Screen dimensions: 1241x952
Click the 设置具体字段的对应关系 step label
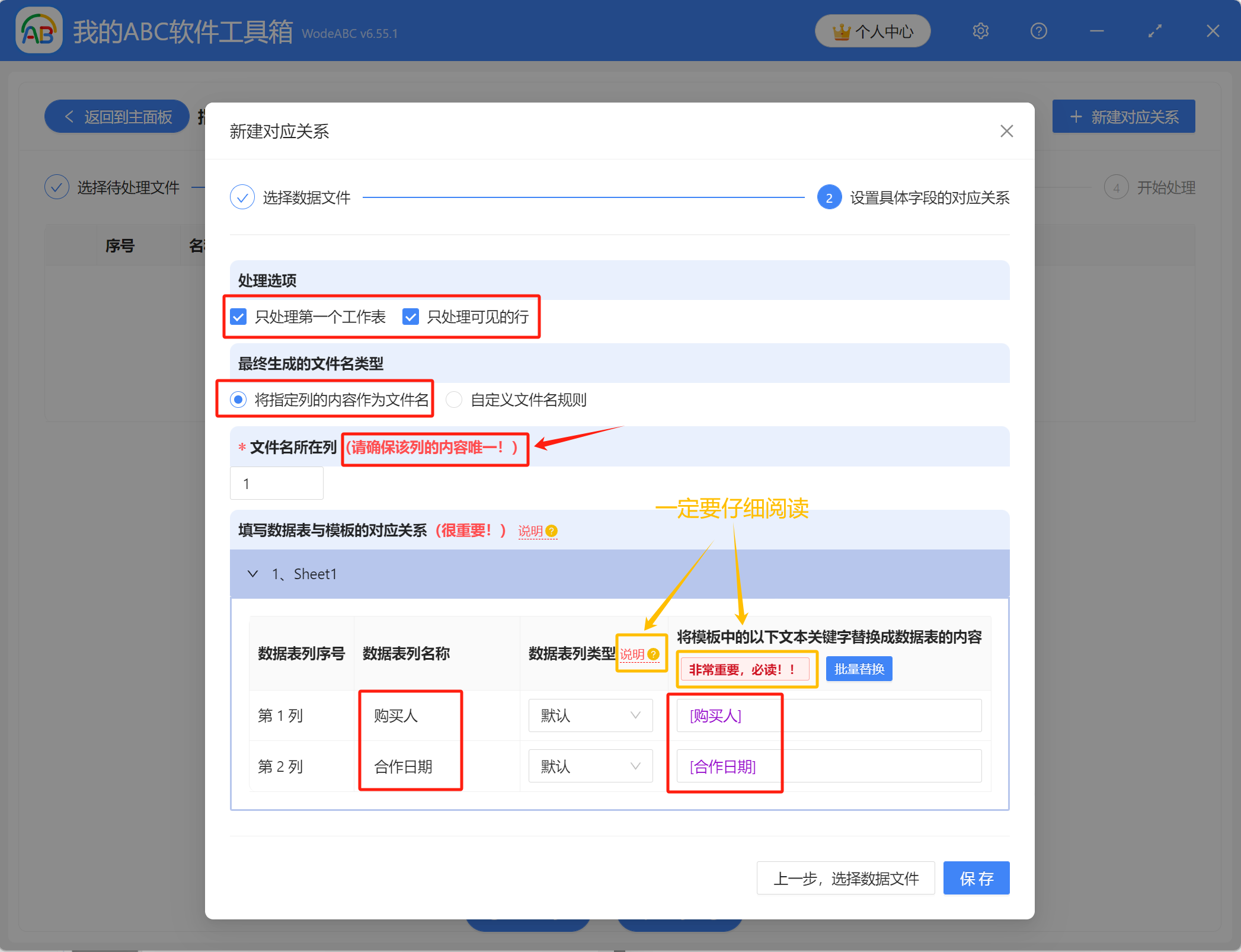coord(929,198)
